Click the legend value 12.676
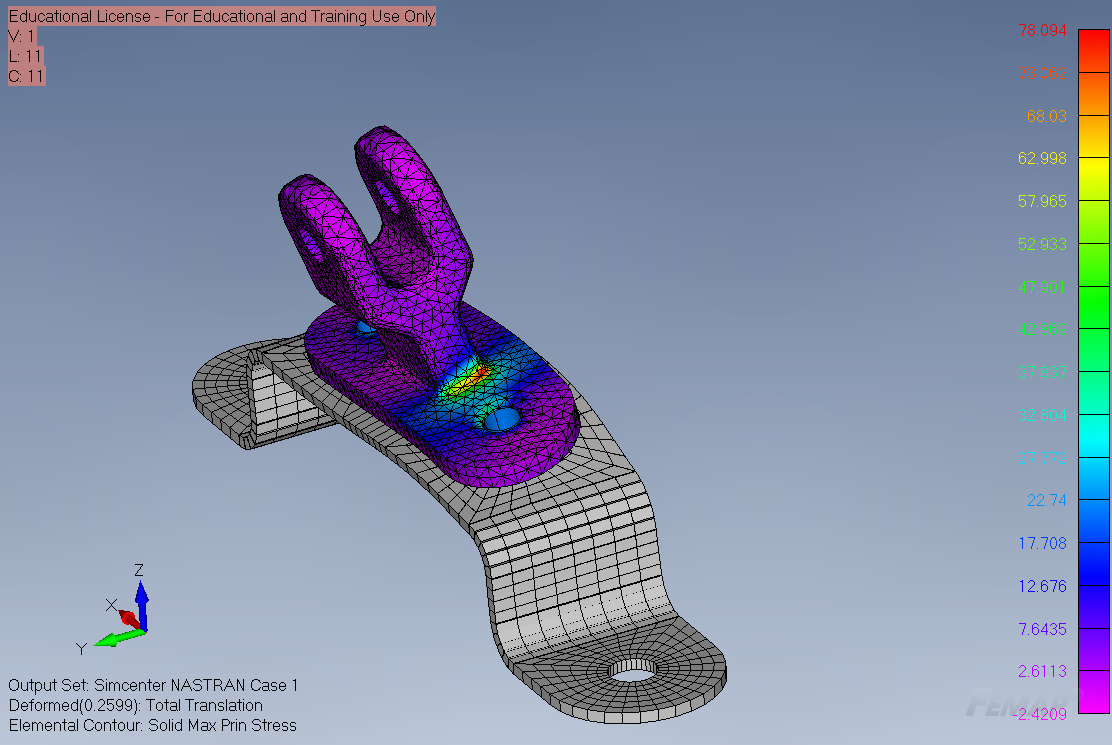This screenshot has width=1112, height=745. click(x=1042, y=586)
